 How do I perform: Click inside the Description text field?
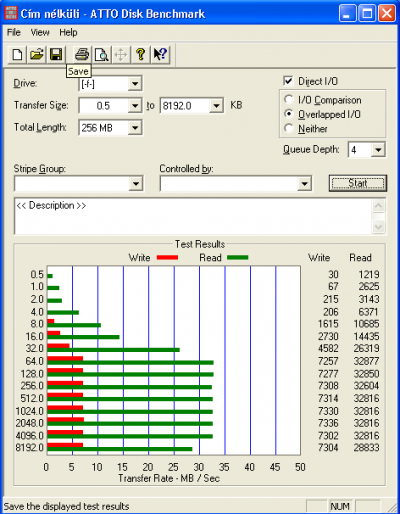pyautogui.click(x=193, y=216)
